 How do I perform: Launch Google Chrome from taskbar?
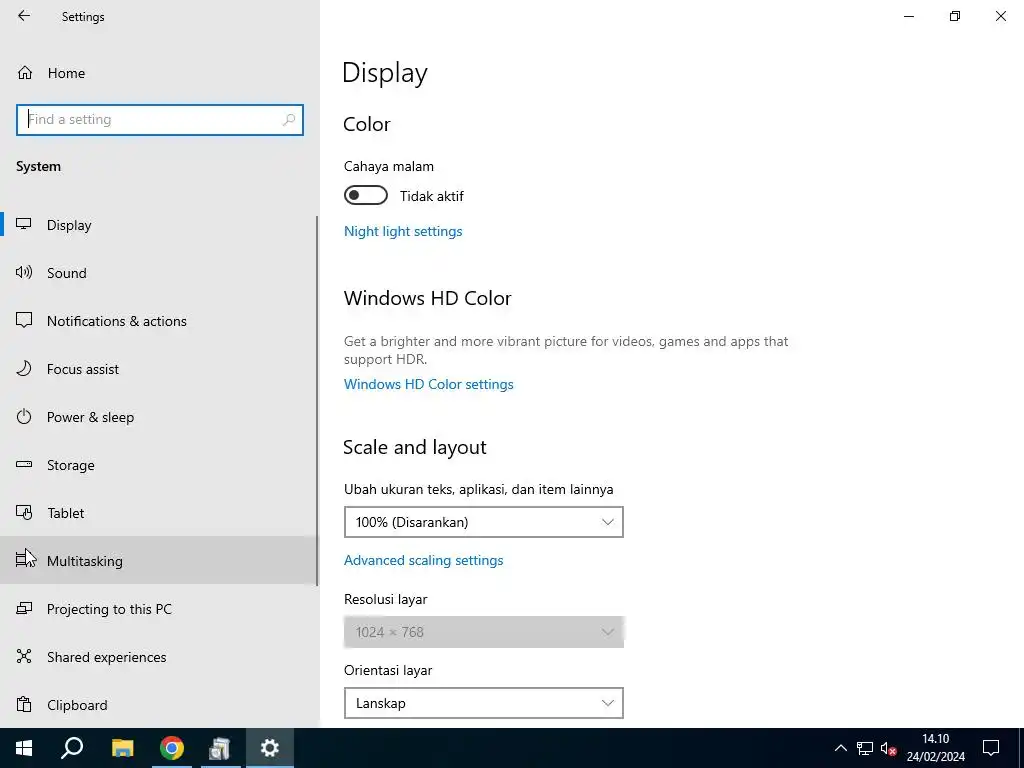(x=172, y=748)
